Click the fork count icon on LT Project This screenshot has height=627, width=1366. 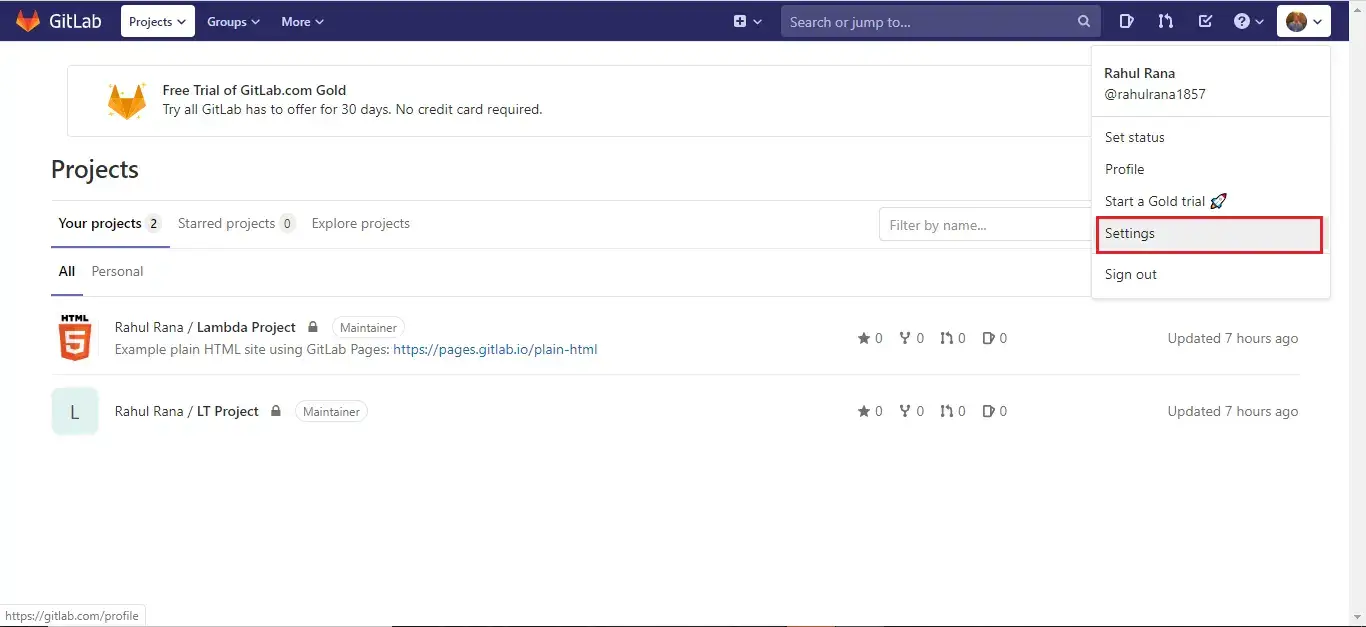tap(905, 411)
